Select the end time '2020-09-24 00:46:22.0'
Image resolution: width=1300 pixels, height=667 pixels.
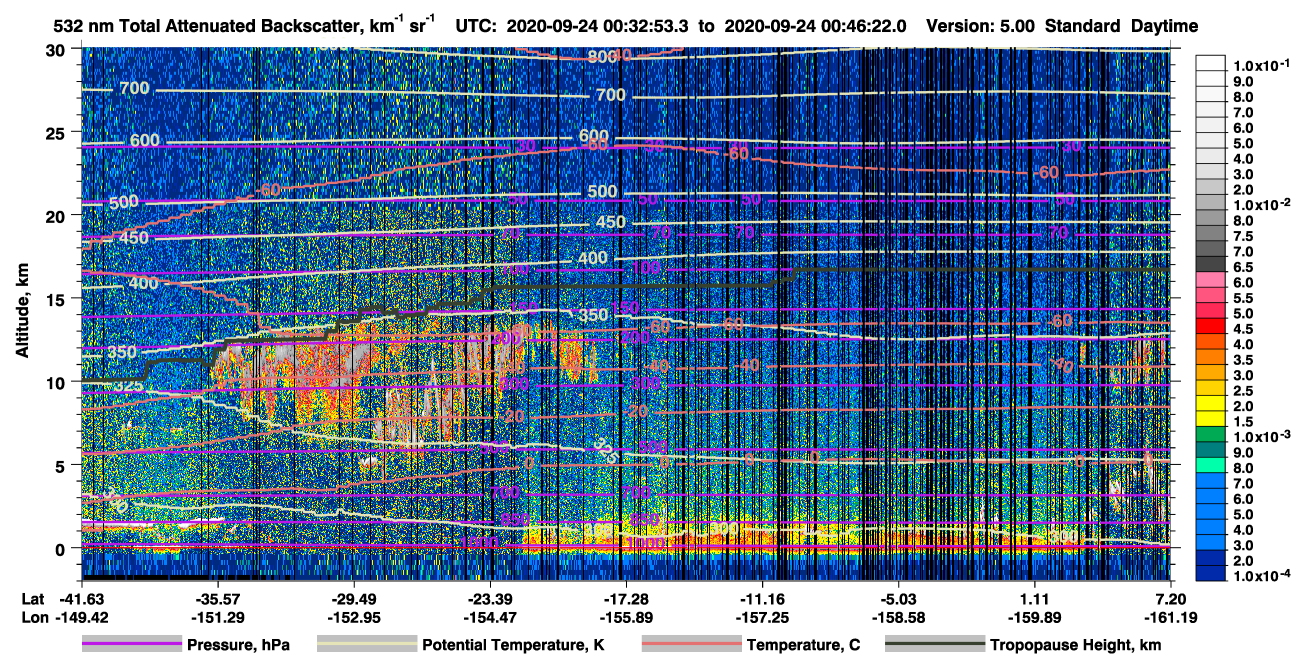click(814, 27)
